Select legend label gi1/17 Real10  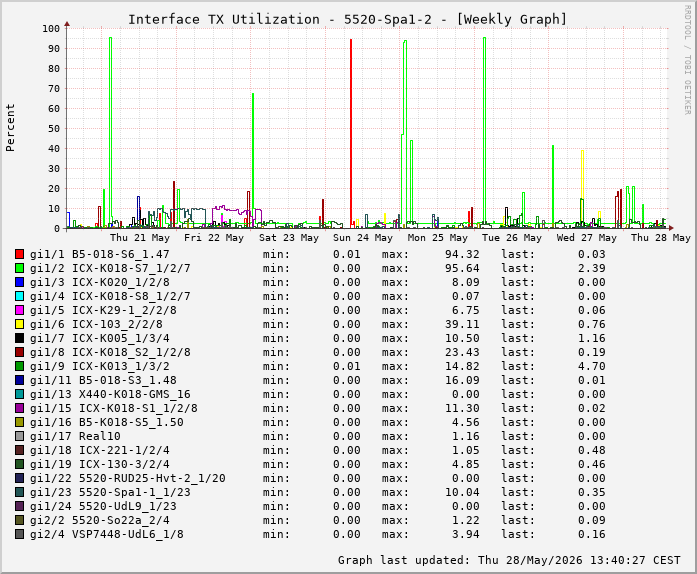75,436
